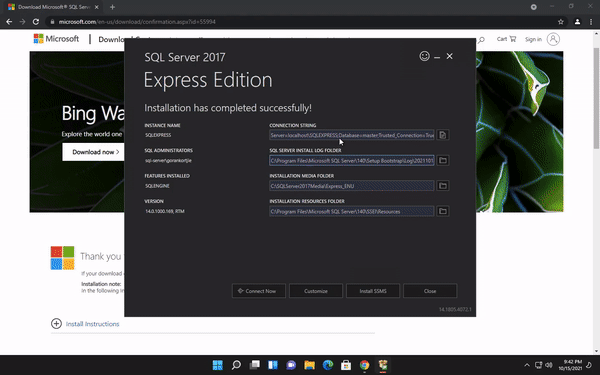Close the installer with the X icon

450,56
